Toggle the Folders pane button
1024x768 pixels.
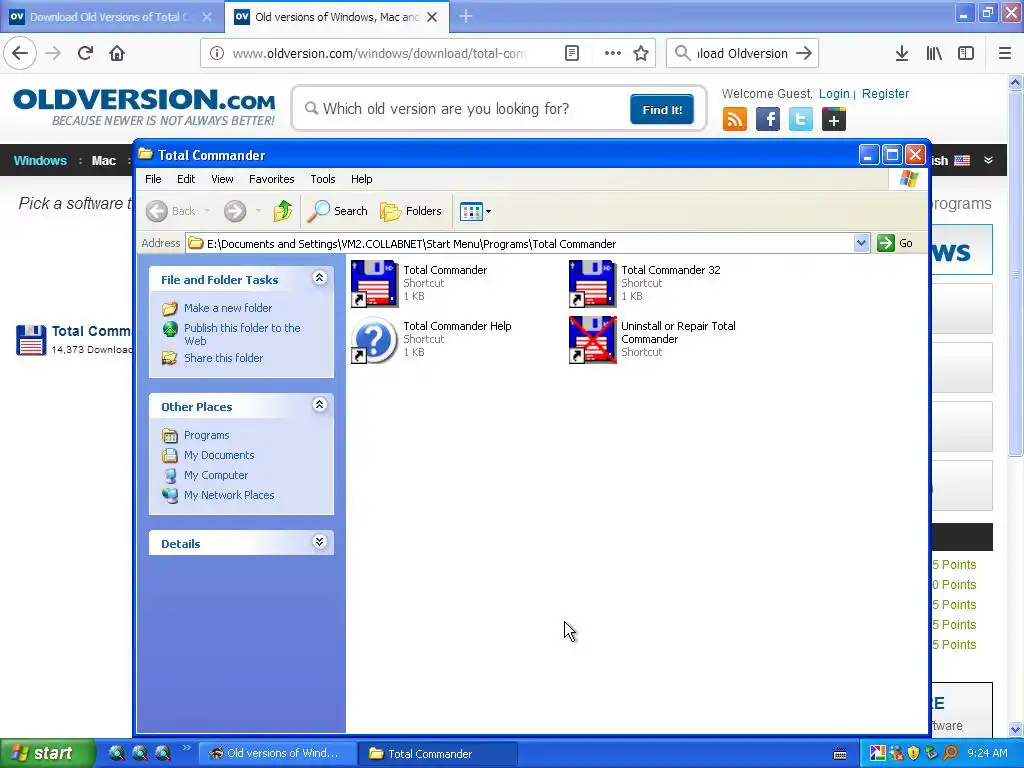(x=411, y=211)
